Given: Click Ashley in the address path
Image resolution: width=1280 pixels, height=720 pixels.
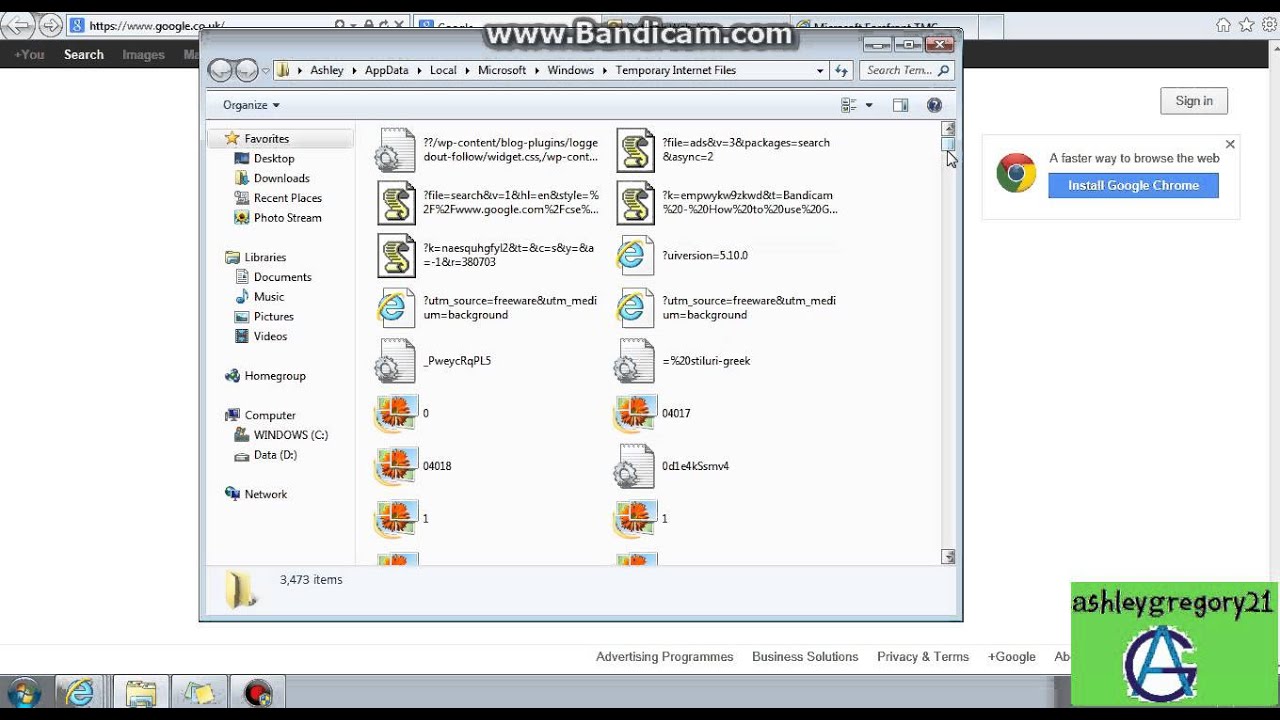Looking at the screenshot, I should pos(327,70).
